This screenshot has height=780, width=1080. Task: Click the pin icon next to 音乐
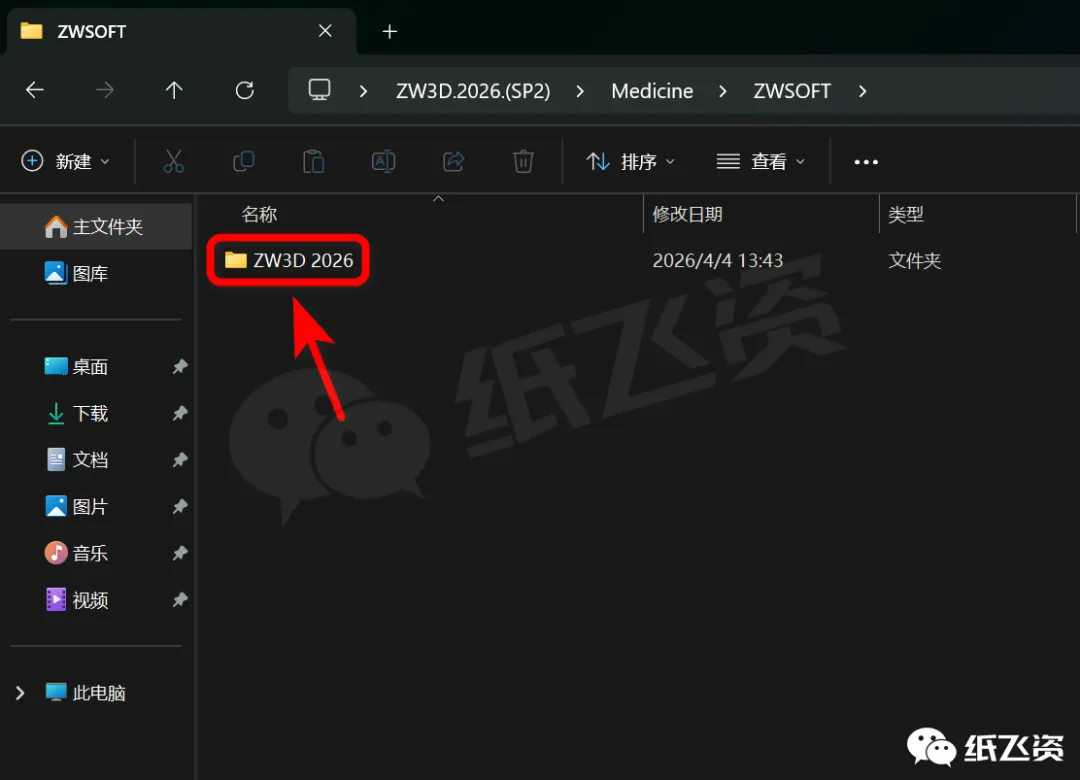(180, 553)
